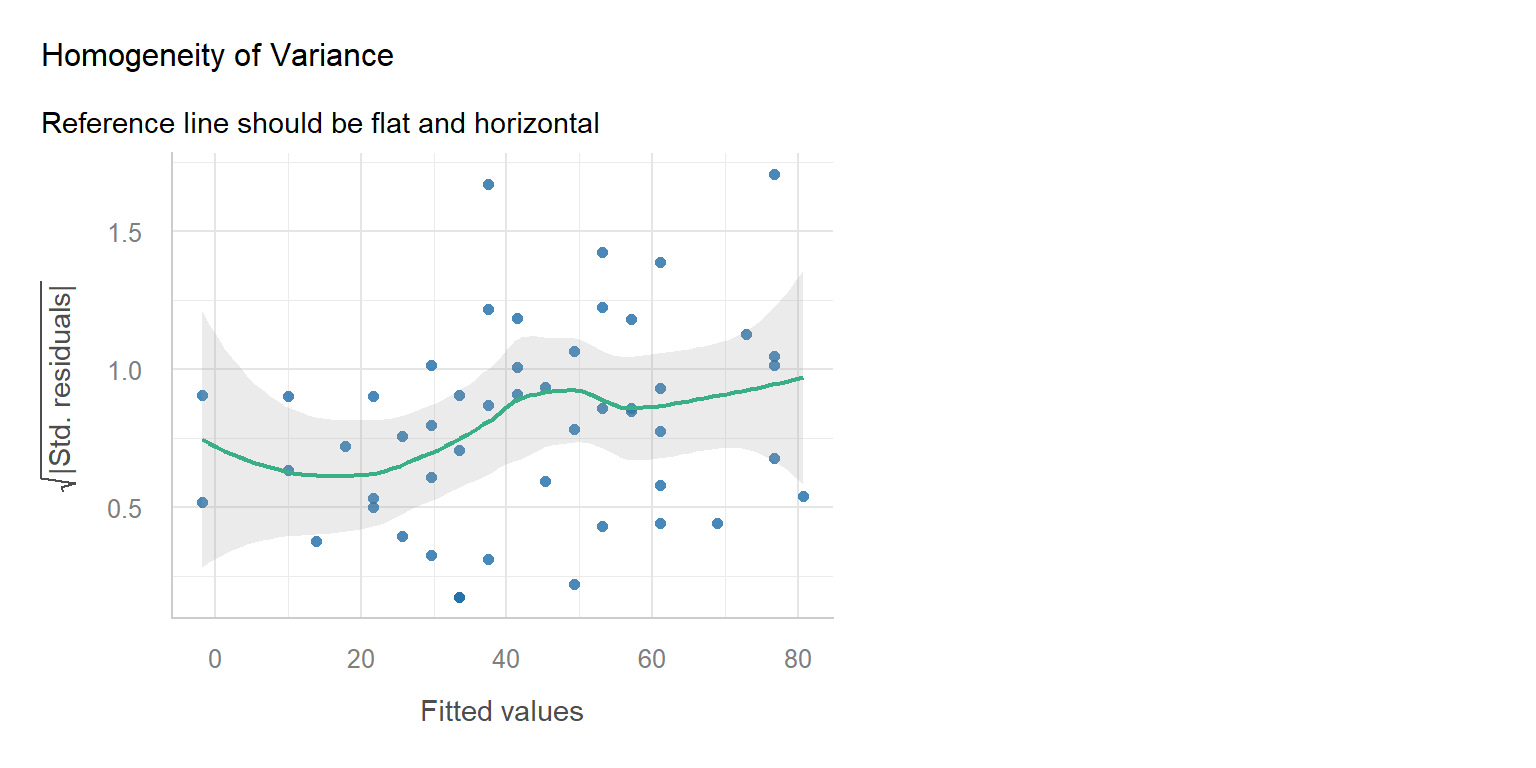Click the subtitle about the reference line
The image size is (1536, 768).
[x=320, y=124]
